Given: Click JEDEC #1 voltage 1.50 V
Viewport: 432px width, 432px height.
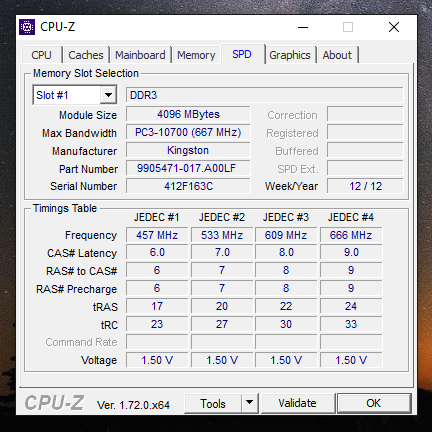Looking at the screenshot, I should click(157, 360).
